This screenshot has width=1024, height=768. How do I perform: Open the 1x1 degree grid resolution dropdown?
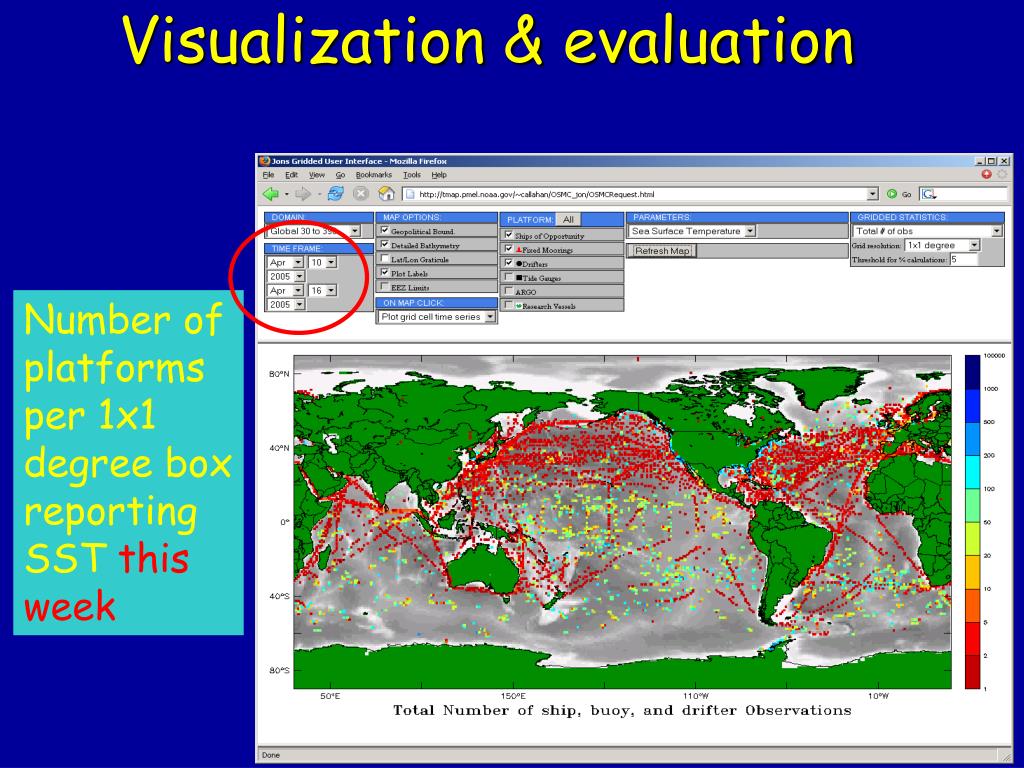(942, 245)
